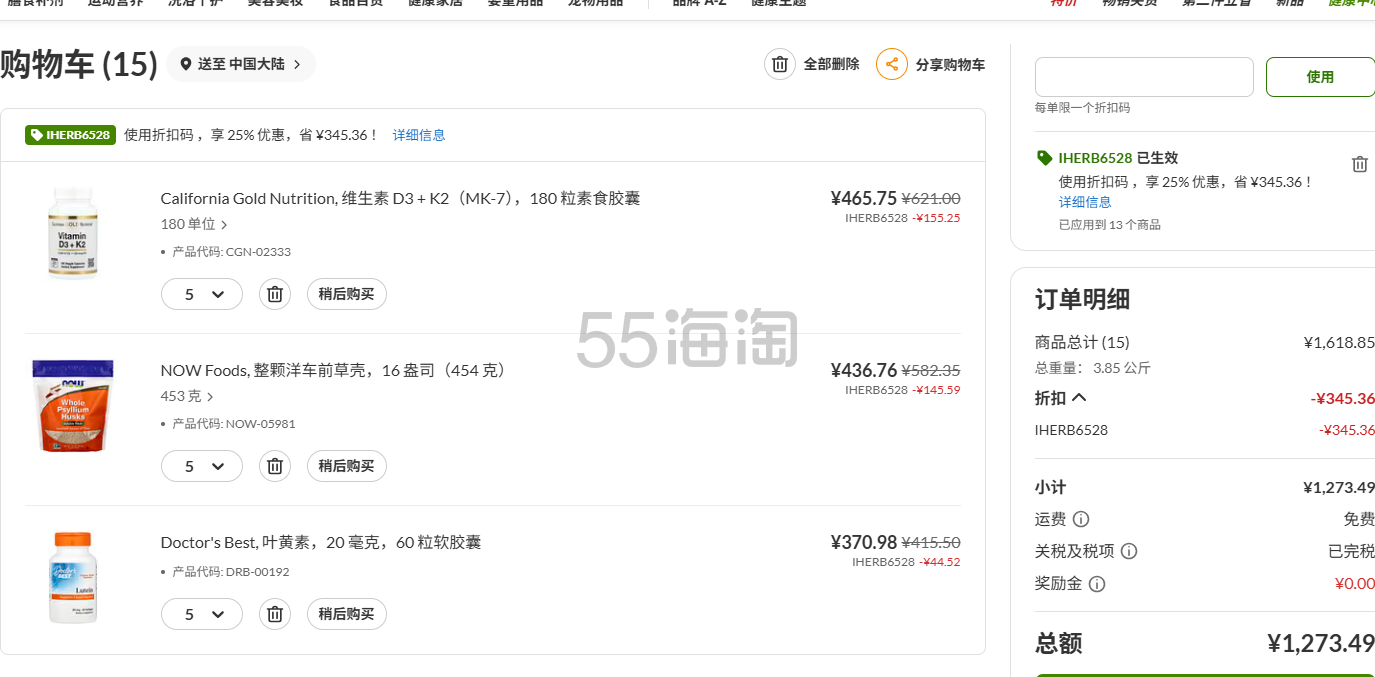Click the 购物车 (15) page heading
Viewport: 1375px width, 677px height.
[x=79, y=64]
